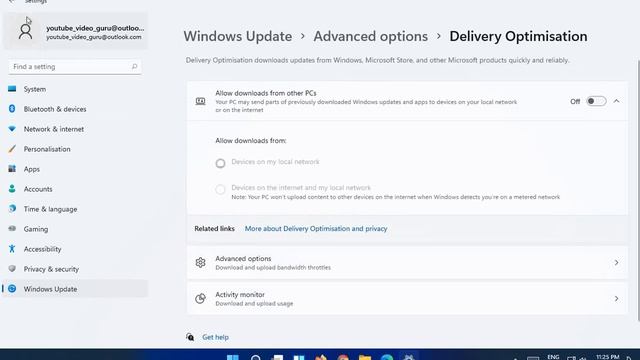
Task: Click the search magnifier in Find a setting
Action: (x=134, y=67)
